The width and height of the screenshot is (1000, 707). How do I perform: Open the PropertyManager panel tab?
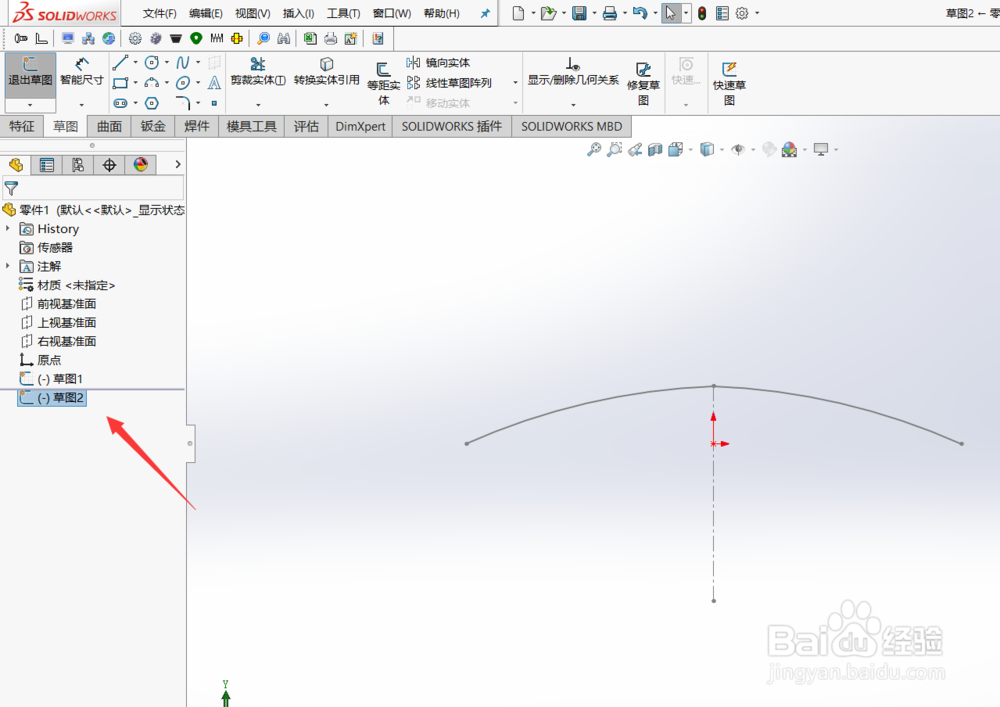tap(47, 165)
